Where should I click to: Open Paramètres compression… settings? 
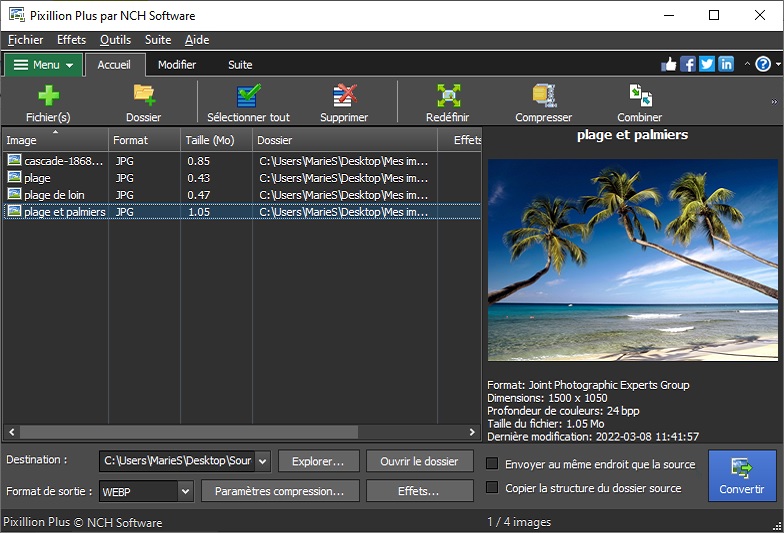coord(280,491)
